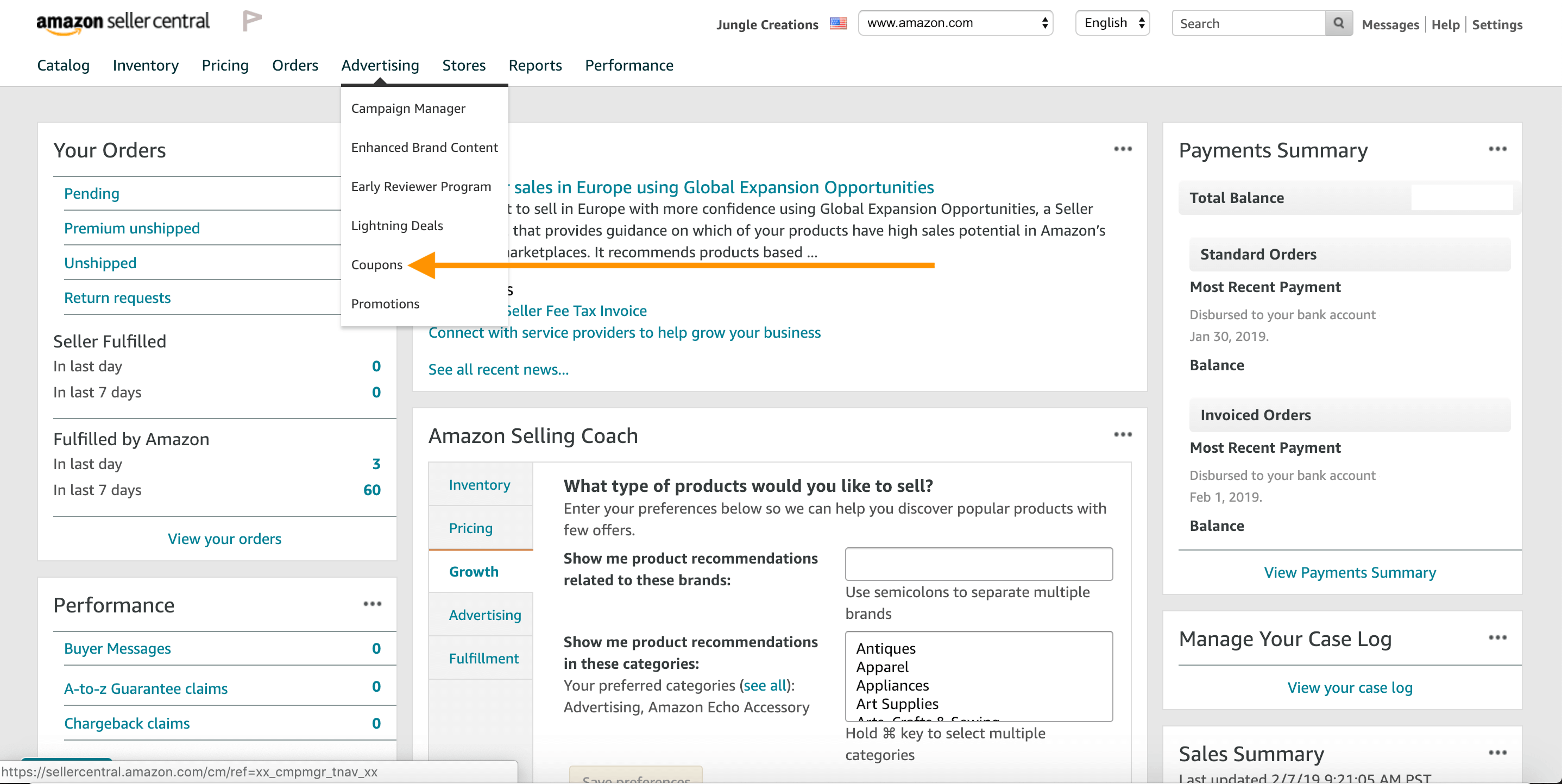This screenshot has width=1562, height=784.
Task: Open the Advertising top menu
Action: pyautogui.click(x=380, y=66)
